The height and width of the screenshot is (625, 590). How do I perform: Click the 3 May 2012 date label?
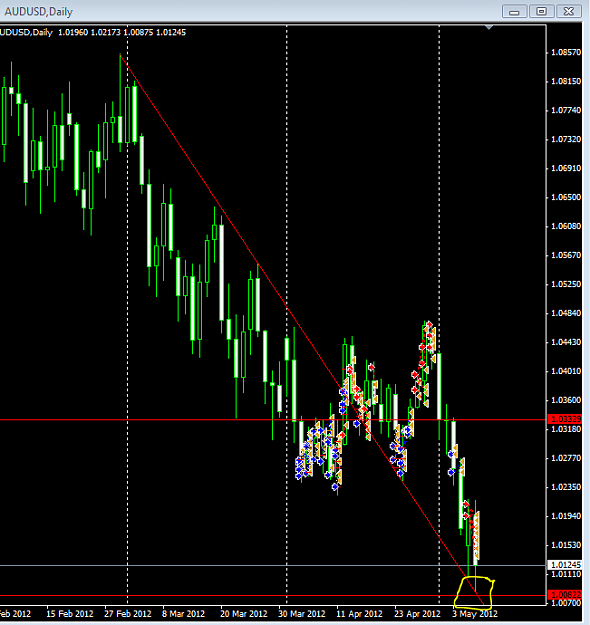click(x=474, y=613)
